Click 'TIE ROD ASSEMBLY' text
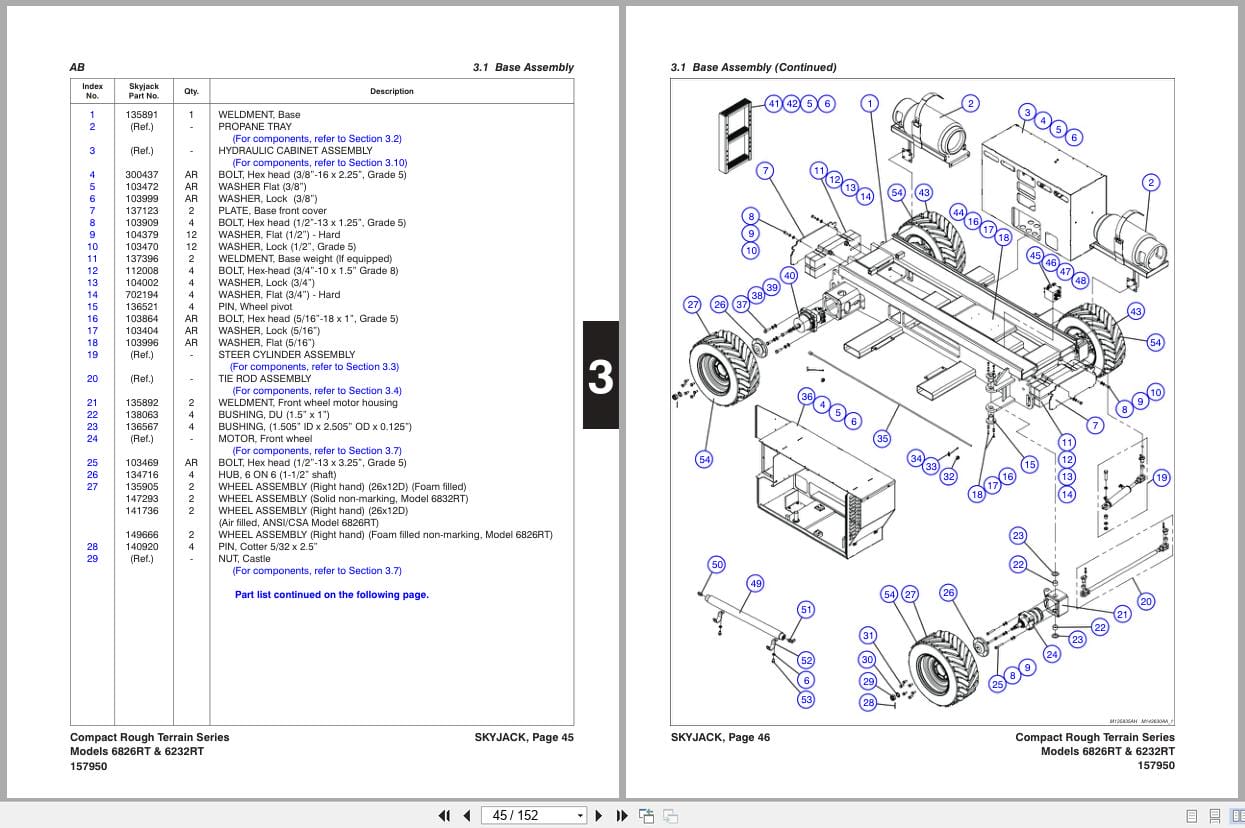The height and width of the screenshot is (828, 1245). click(264, 379)
